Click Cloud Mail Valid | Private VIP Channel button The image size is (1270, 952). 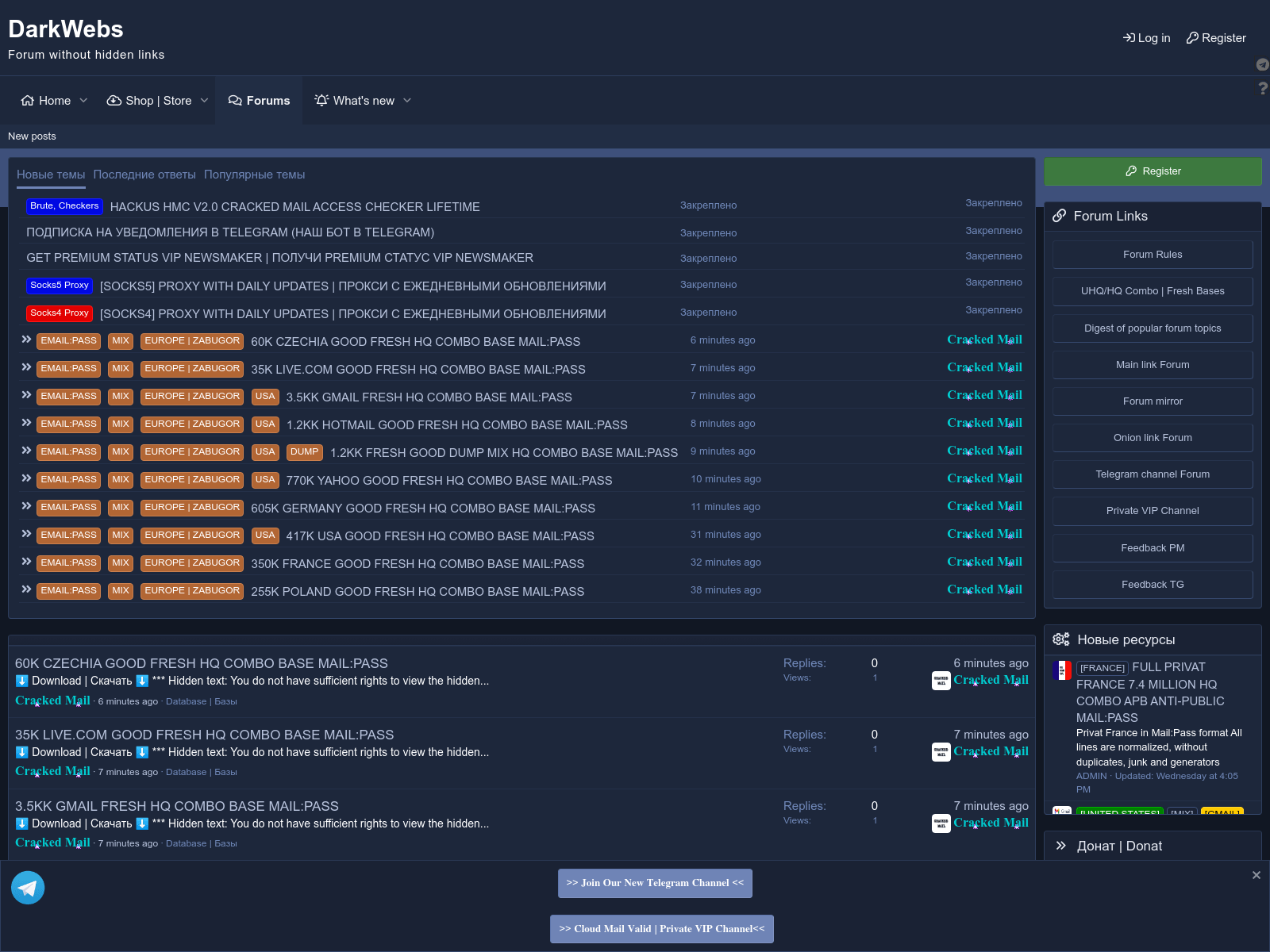pos(662,929)
